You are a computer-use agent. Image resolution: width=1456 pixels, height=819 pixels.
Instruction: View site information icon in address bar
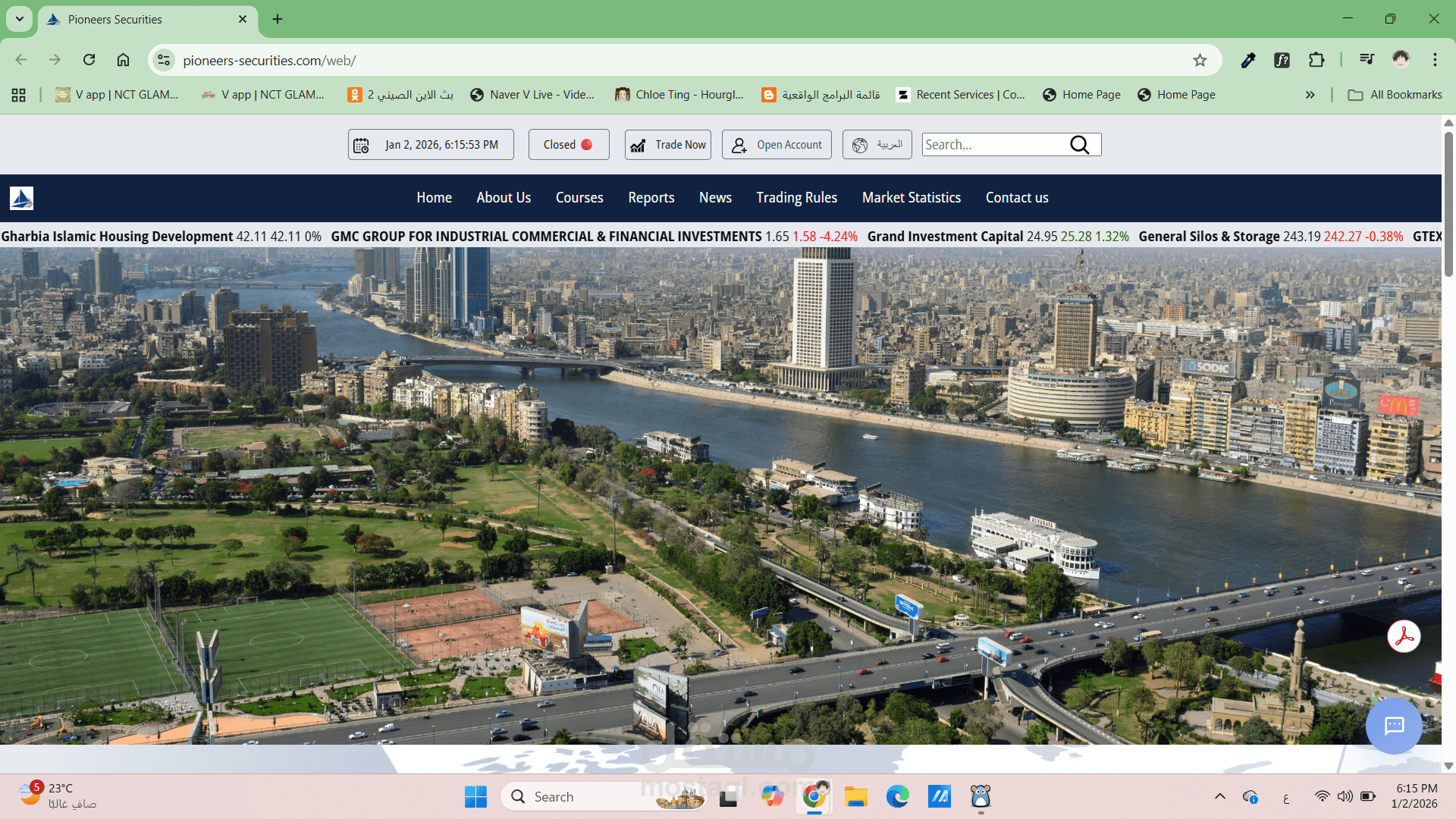click(163, 60)
